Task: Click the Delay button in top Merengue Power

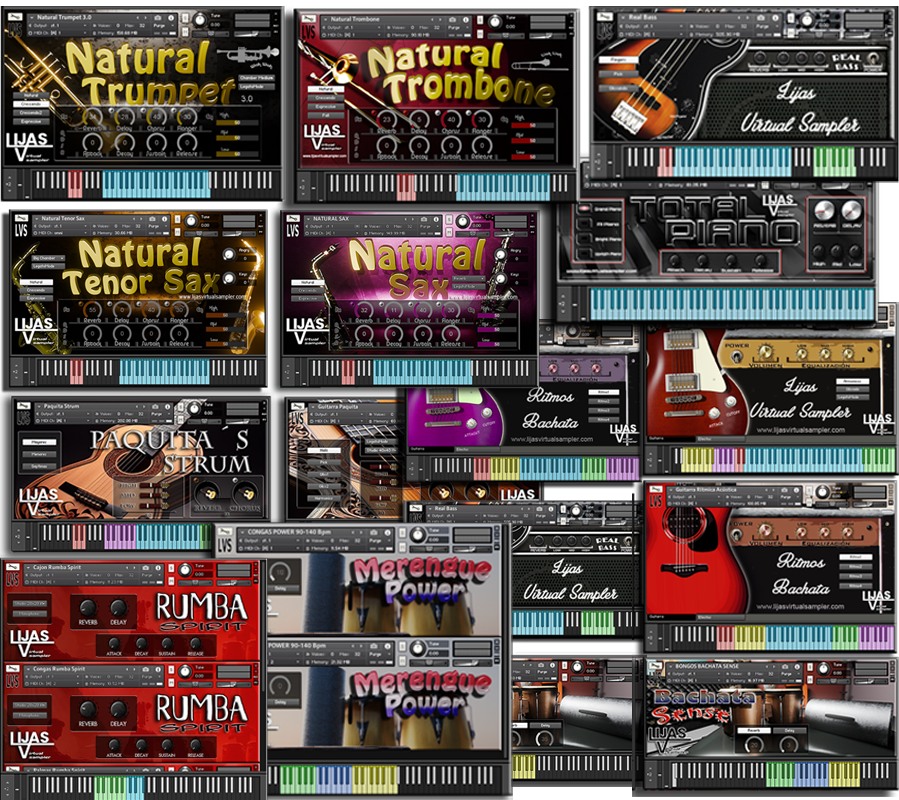Action: (281, 588)
